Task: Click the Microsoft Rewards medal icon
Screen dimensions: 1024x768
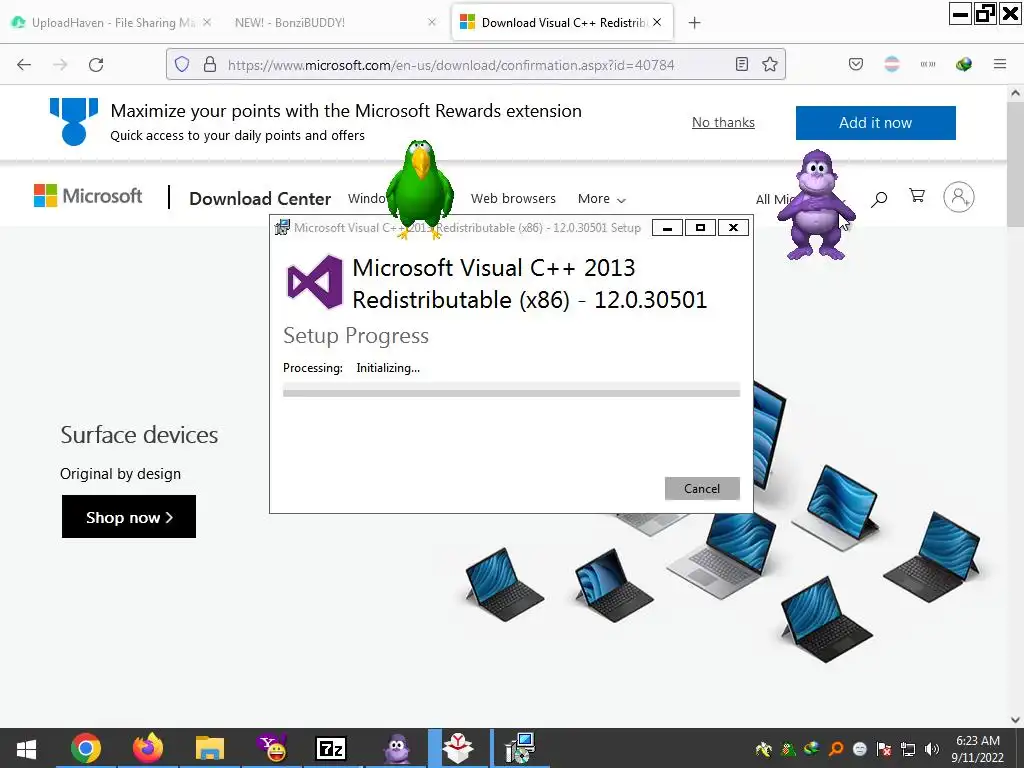Action: (x=74, y=121)
